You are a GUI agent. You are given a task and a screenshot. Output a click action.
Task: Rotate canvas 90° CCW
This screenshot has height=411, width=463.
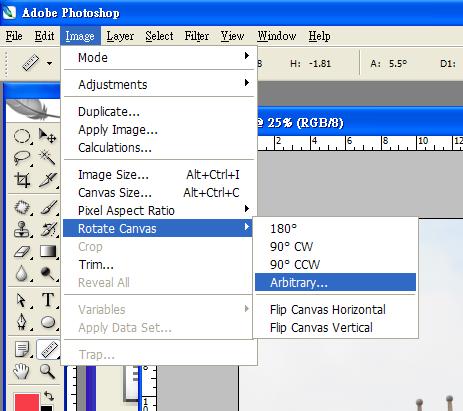point(335,264)
